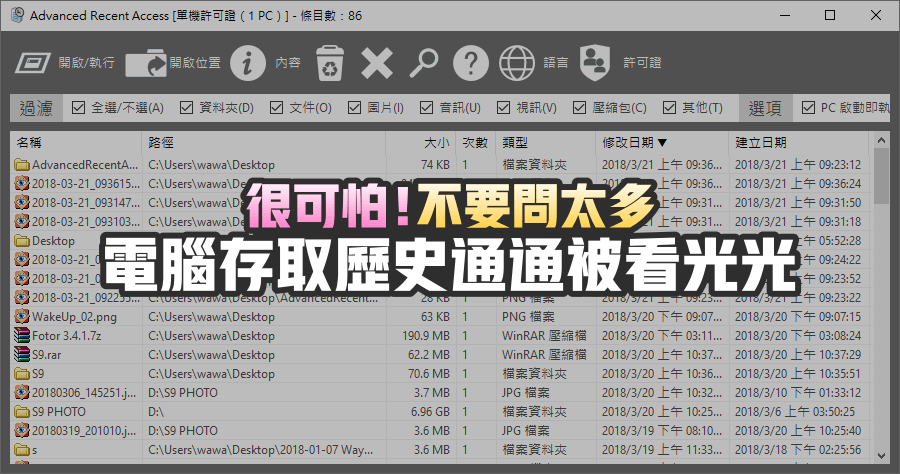Image resolution: width=900 pixels, height=474 pixels.
Task: Click the 2018-03-21_093615... file icon
Action: [x=22, y=183]
